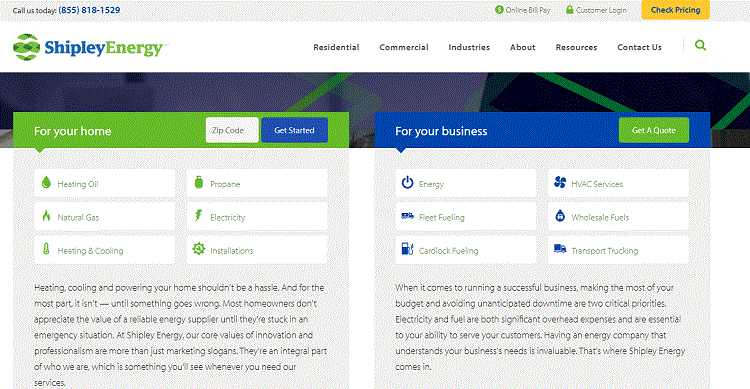The image size is (750, 389).
Task: Click the Electricity lightning bolt icon
Action: point(199,216)
